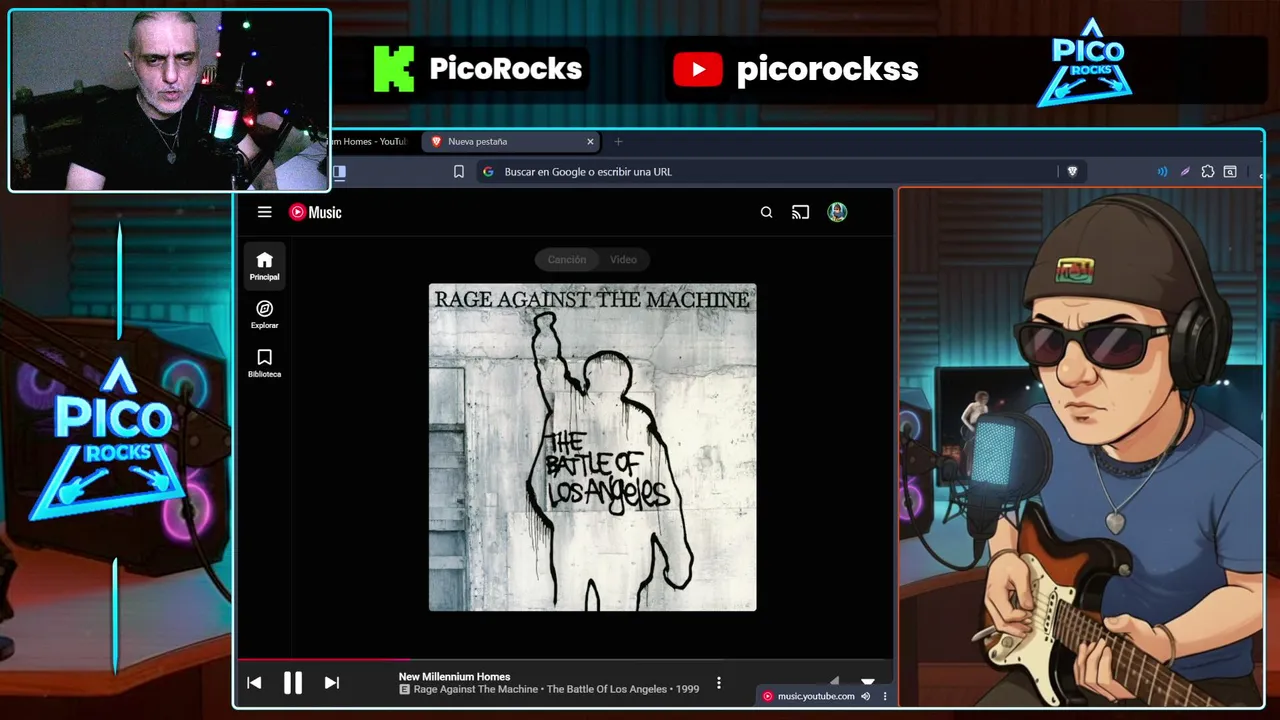The image size is (1280, 720).
Task: Close the Nueva pestaña tab
Action: [x=590, y=142]
